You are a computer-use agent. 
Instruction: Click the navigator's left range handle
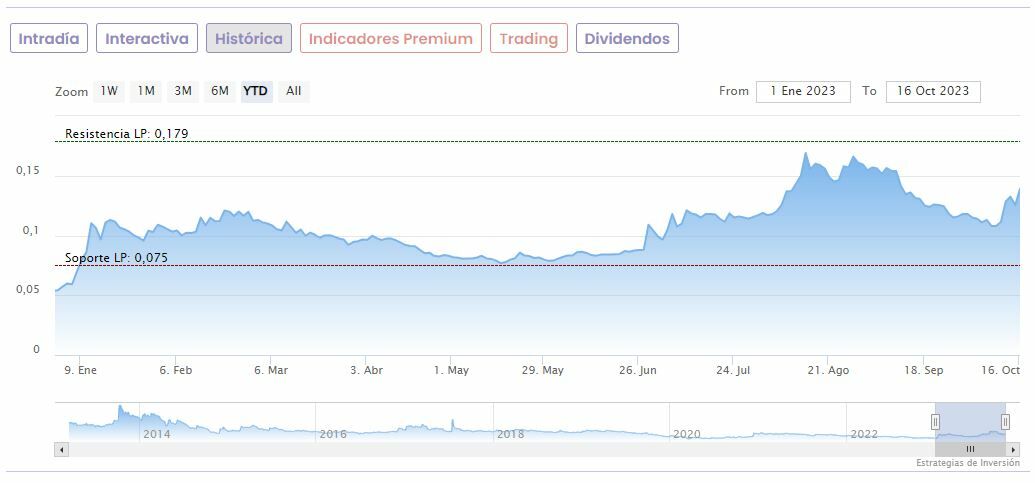tap(936, 422)
